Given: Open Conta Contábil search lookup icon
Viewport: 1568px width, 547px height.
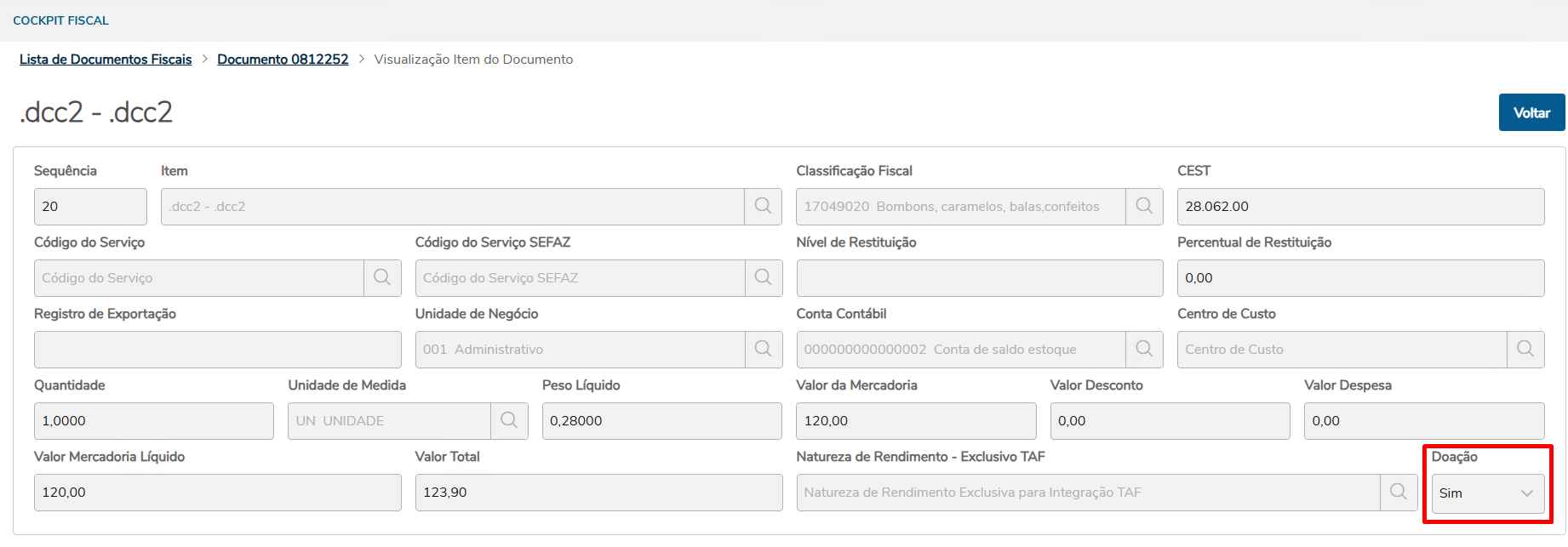Looking at the screenshot, I should (1144, 350).
